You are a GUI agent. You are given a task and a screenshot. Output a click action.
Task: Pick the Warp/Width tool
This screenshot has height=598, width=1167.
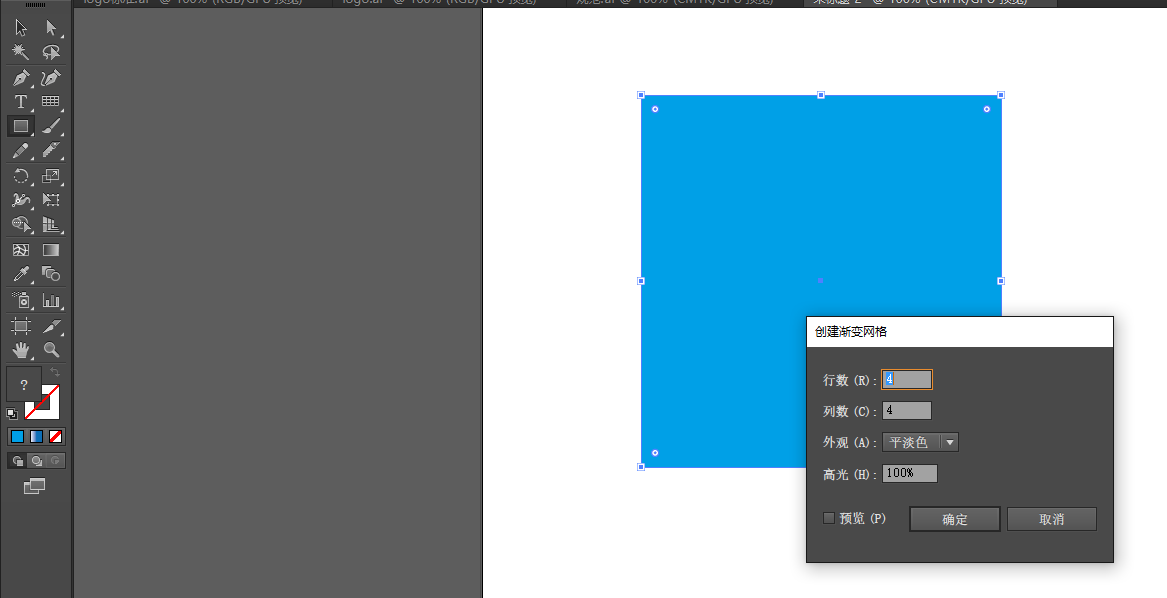click(21, 200)
